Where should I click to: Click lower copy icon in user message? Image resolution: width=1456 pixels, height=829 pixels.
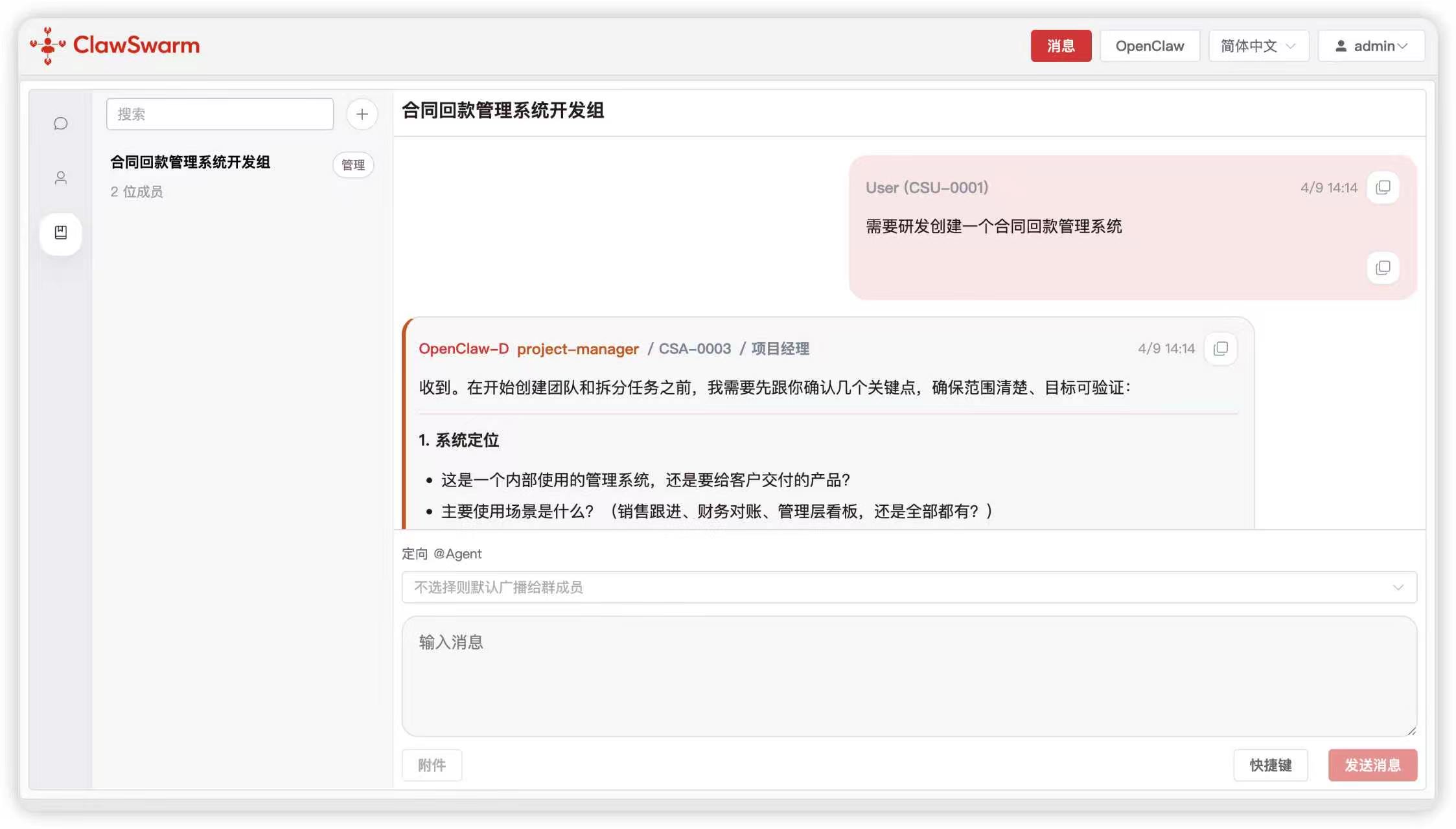(x=1383, y=268)
